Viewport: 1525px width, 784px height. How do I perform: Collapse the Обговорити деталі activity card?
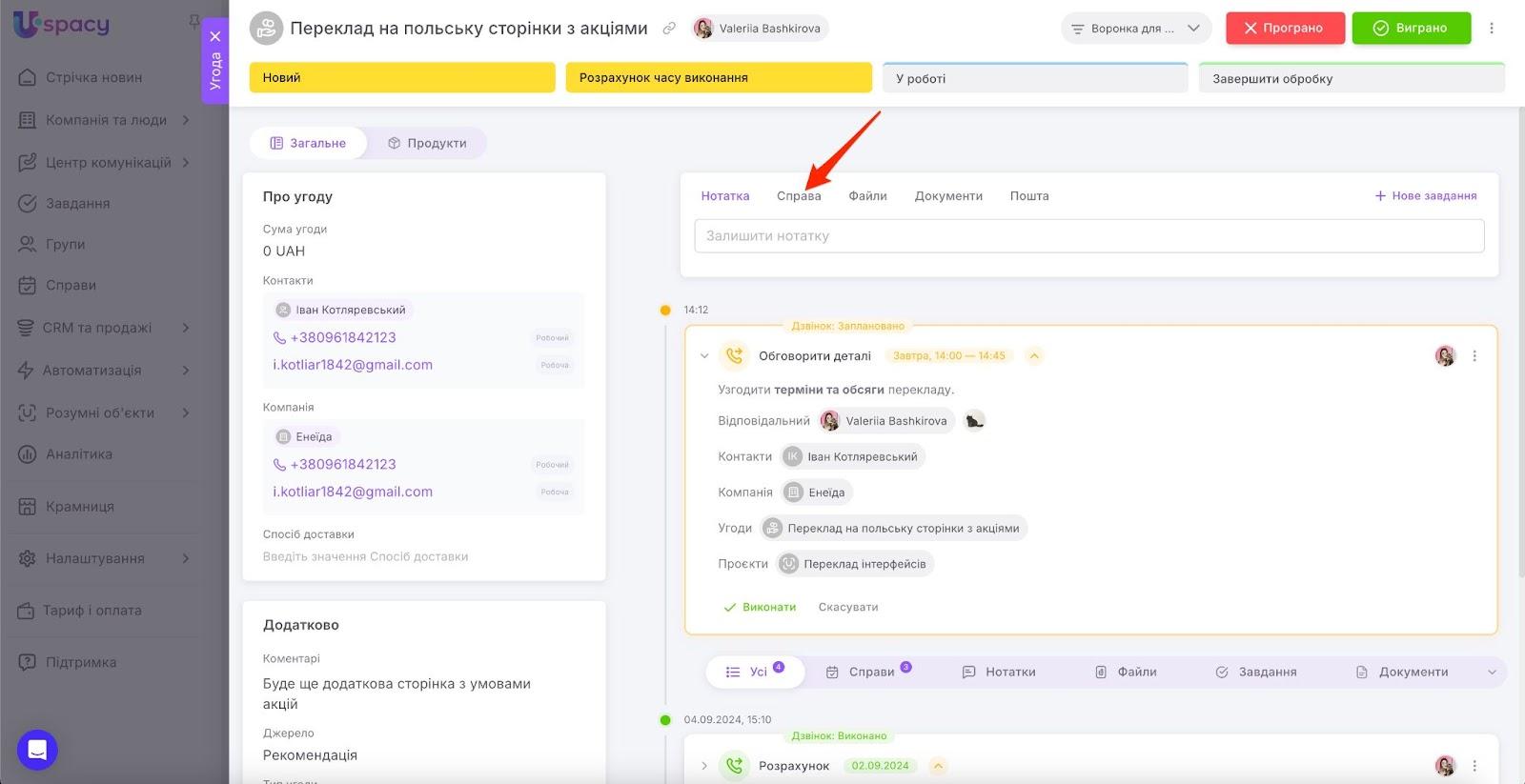[x=704, y=356]
